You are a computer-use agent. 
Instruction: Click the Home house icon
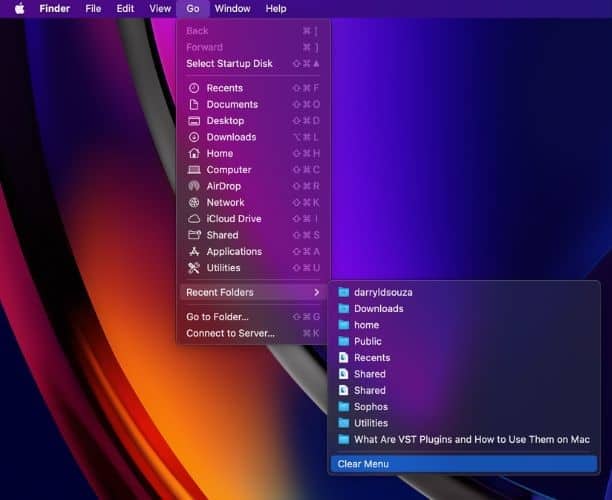[194, 154]
